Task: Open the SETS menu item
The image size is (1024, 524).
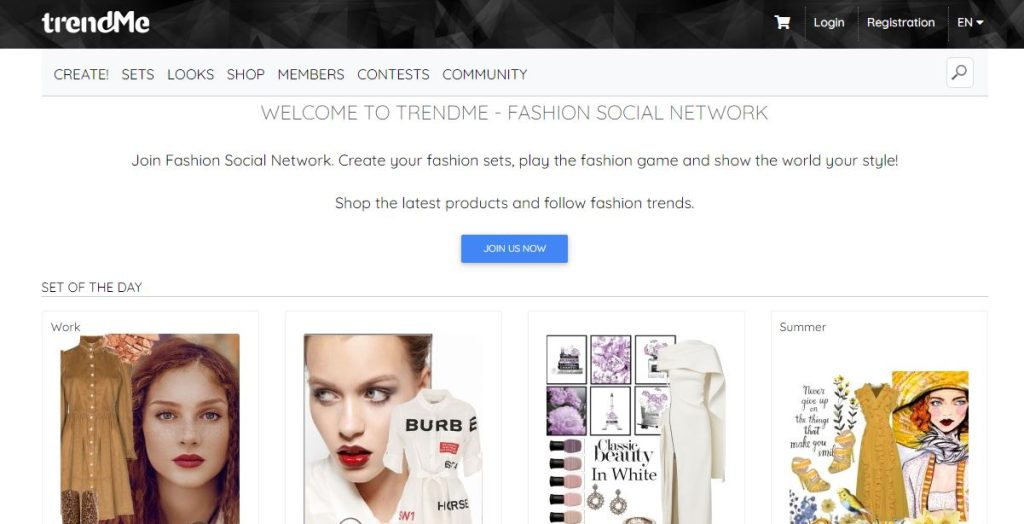Action: pos(138,74)
